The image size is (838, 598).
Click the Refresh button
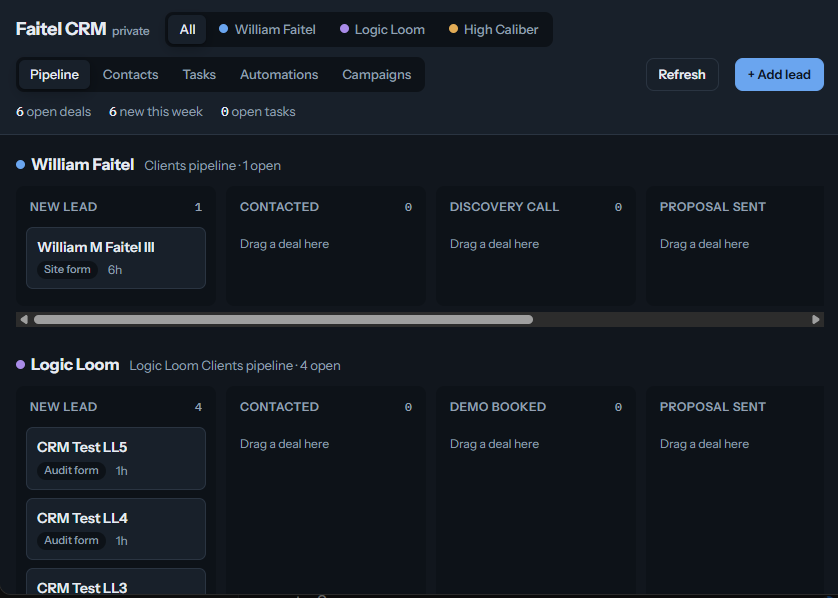(x=682, y=74)
